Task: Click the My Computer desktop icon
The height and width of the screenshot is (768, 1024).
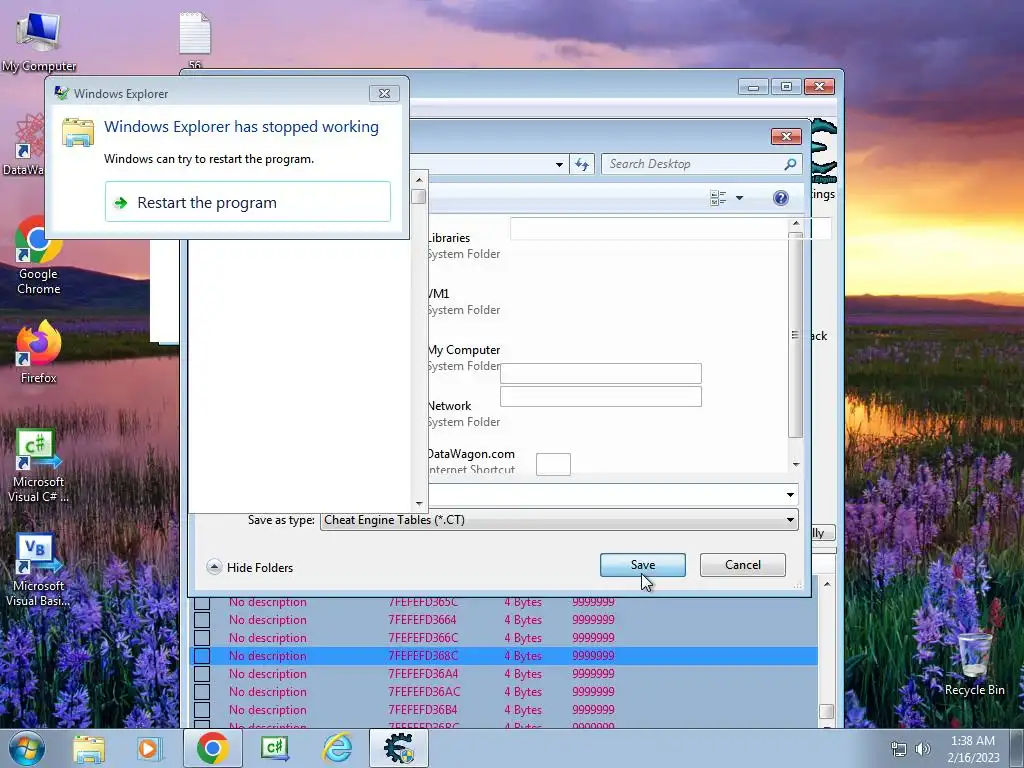Action: pyautogui.click(x=38, y=41)
